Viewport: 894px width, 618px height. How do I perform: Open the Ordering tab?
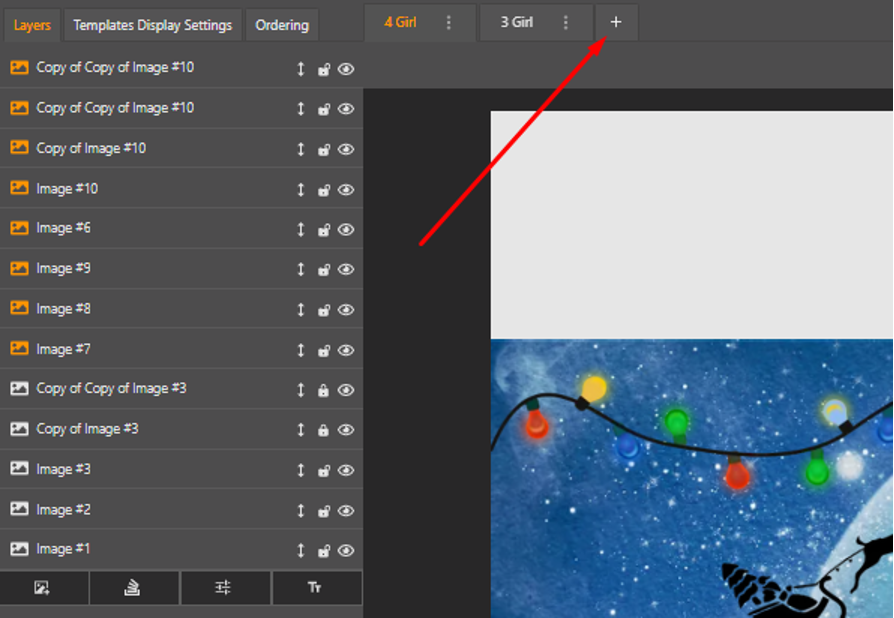(282, 25)
